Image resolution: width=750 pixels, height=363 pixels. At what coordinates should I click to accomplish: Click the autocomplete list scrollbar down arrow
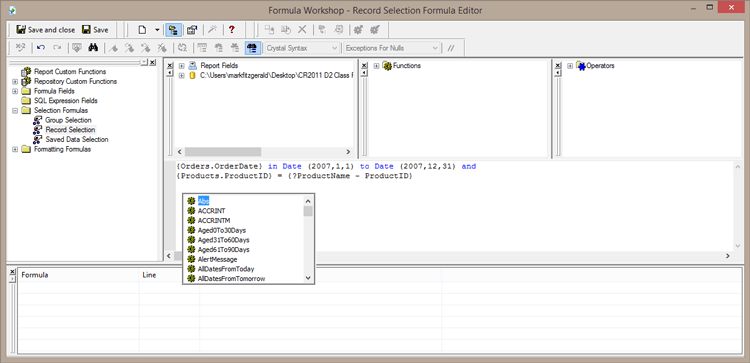tap(308, 277)
